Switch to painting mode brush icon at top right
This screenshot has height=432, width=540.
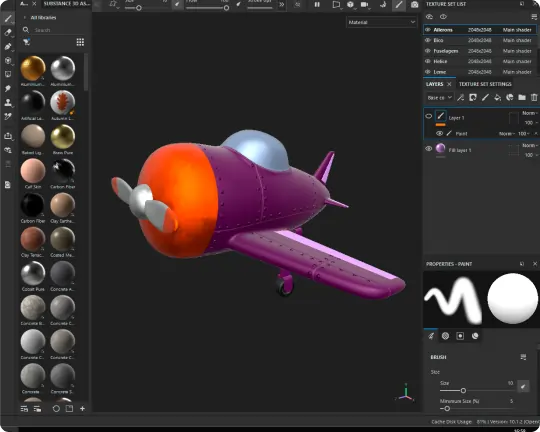point(398,4)
